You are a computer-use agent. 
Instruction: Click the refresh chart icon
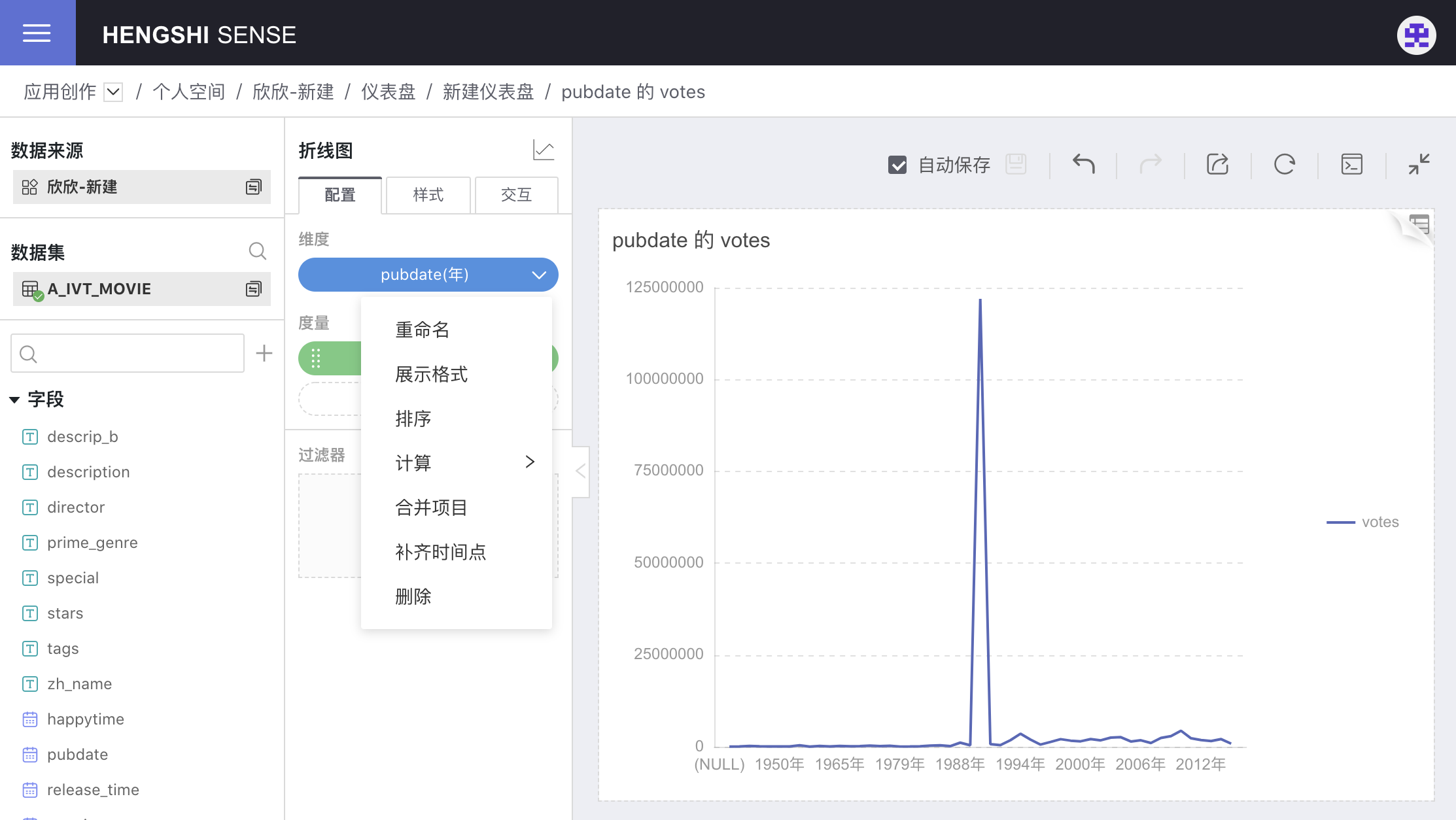1284,163
